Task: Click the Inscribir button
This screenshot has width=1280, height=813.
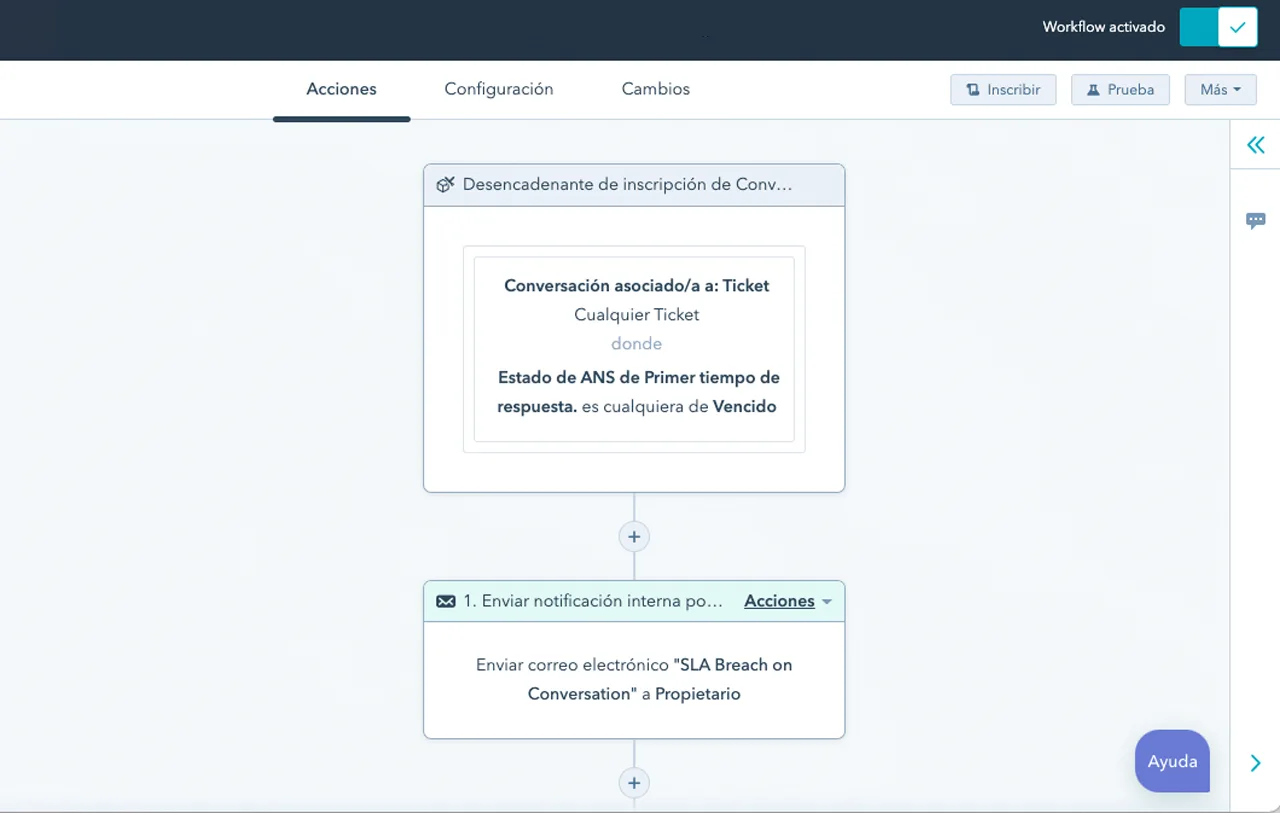Action: [x=1003, y=89]
